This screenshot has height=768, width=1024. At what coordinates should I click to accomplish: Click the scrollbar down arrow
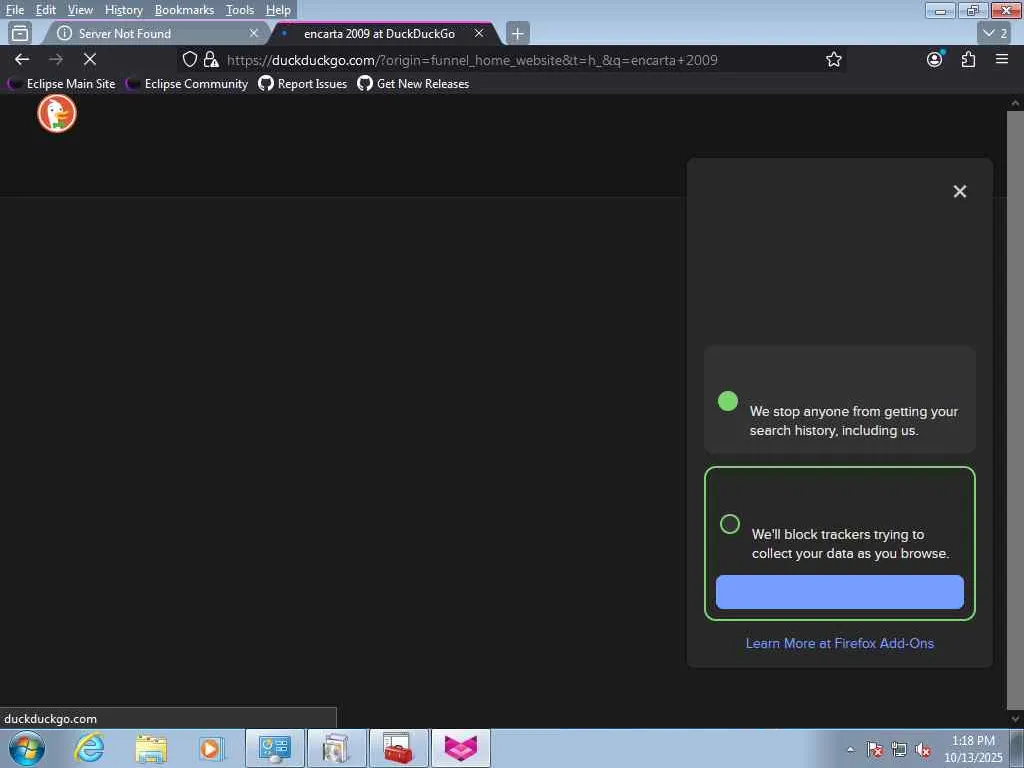click(x=1015, y=719)
